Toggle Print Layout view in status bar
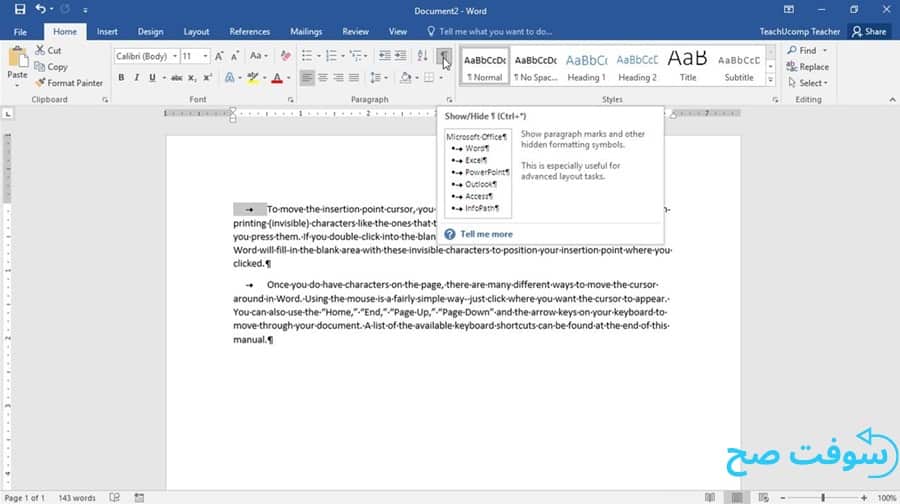900x504 pixels. point(737,497)
